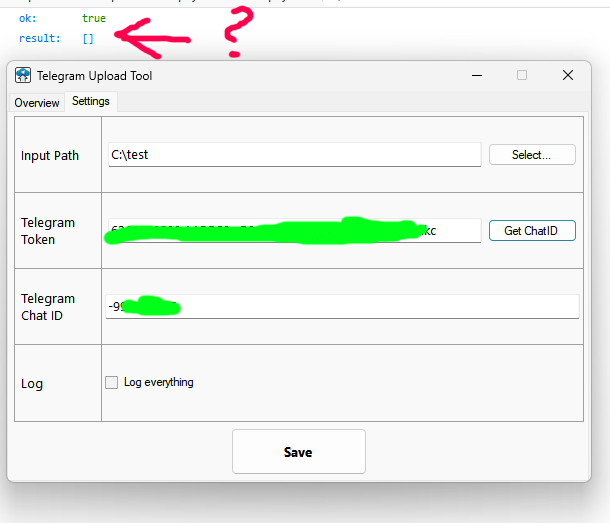This screenshot has height=523, width=610.
Task: Click the green "true" value
Action: (94, 18)
